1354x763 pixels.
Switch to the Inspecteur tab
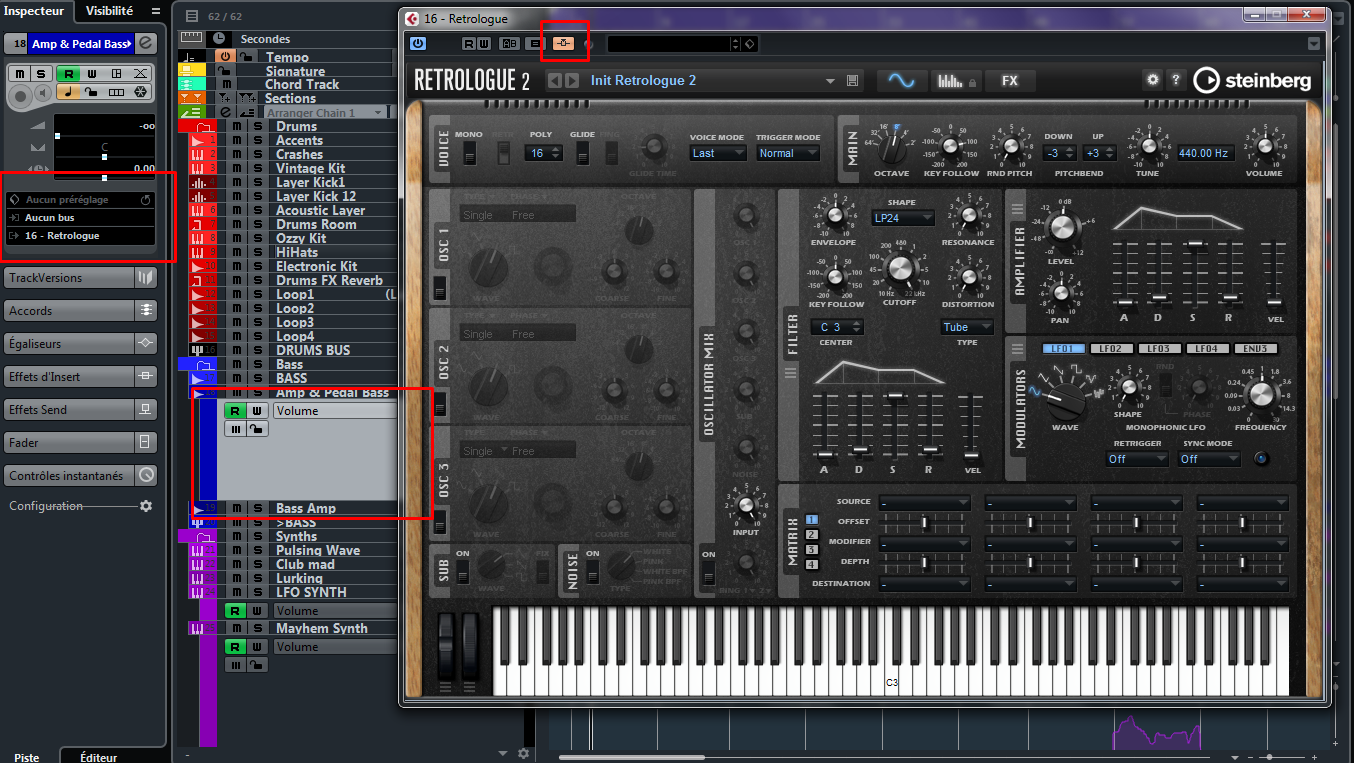(34, 11)
